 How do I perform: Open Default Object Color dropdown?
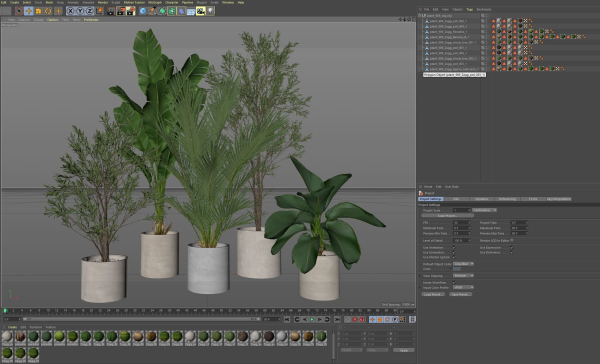pyautogui.click(x=463, y=264)
